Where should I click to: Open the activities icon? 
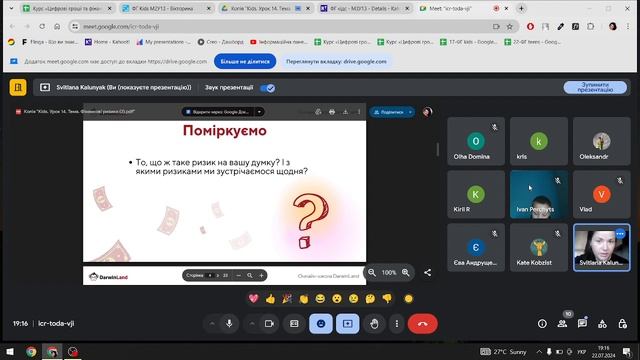[602, 324]
